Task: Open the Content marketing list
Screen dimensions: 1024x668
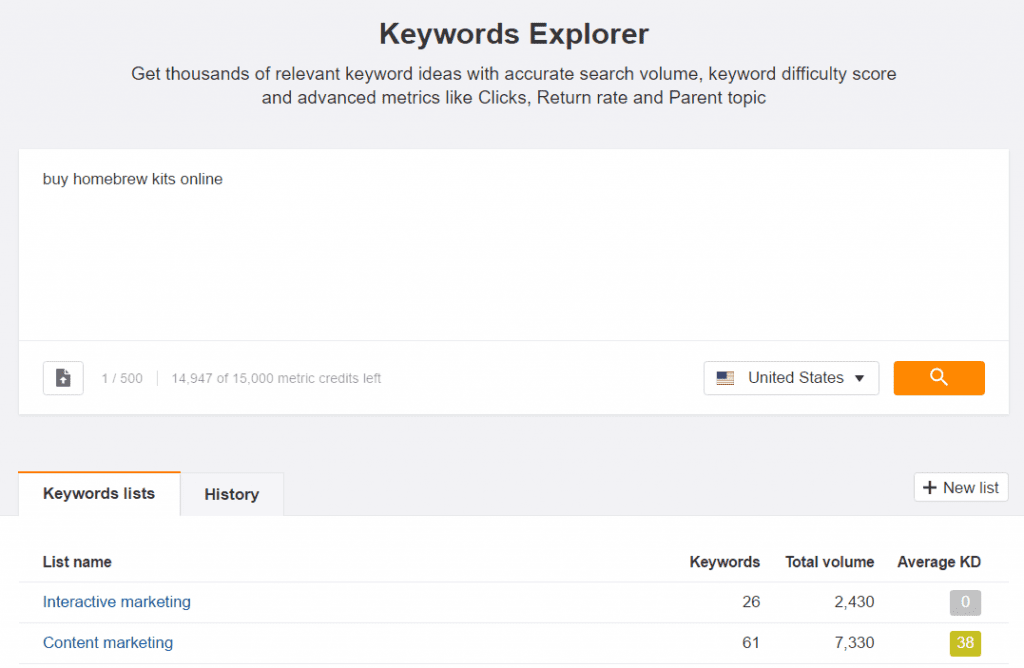Action: pyautogui.click(x=108, y=643)
